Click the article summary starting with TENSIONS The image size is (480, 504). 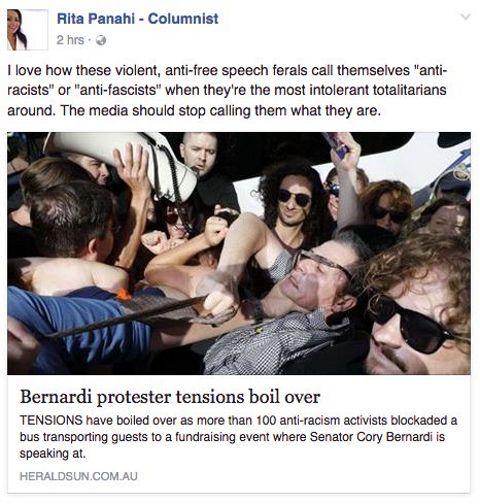238,437
